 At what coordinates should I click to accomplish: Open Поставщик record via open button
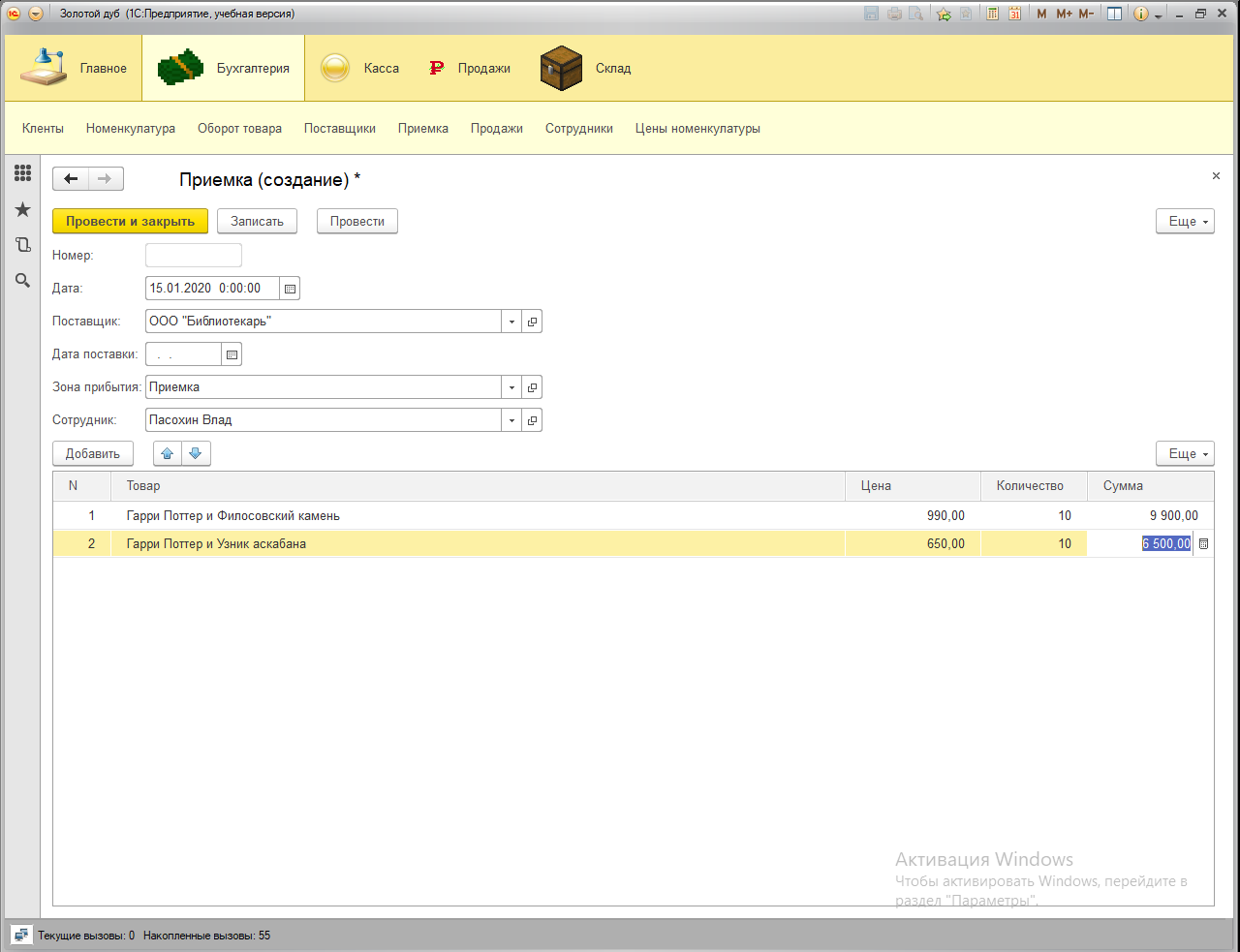click(x=532, y=321)
